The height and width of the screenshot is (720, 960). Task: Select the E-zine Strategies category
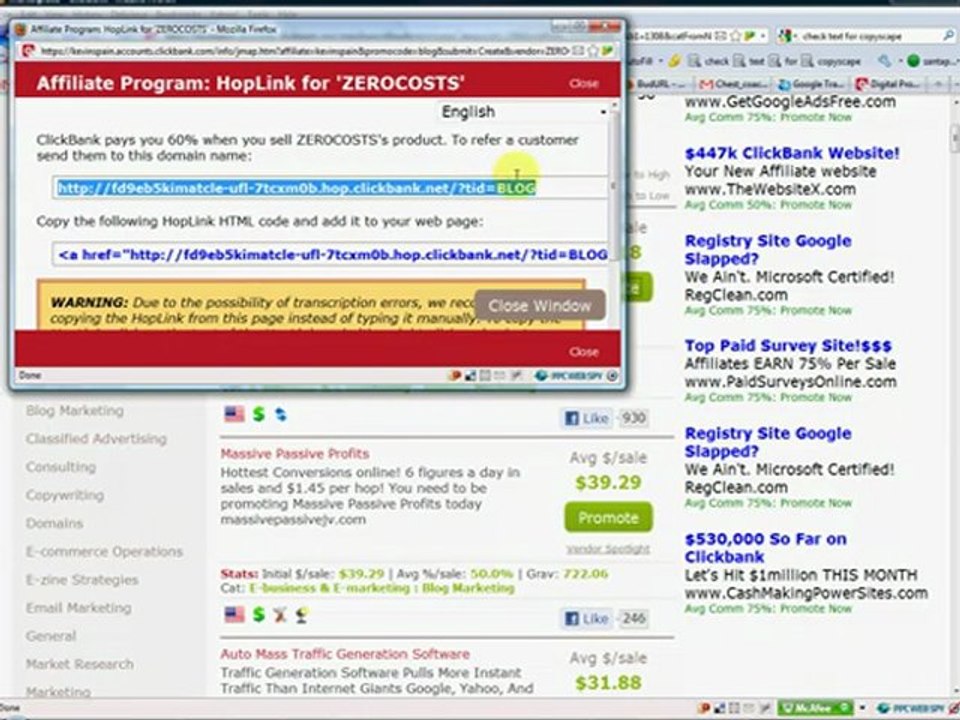[x=82, y=580]
